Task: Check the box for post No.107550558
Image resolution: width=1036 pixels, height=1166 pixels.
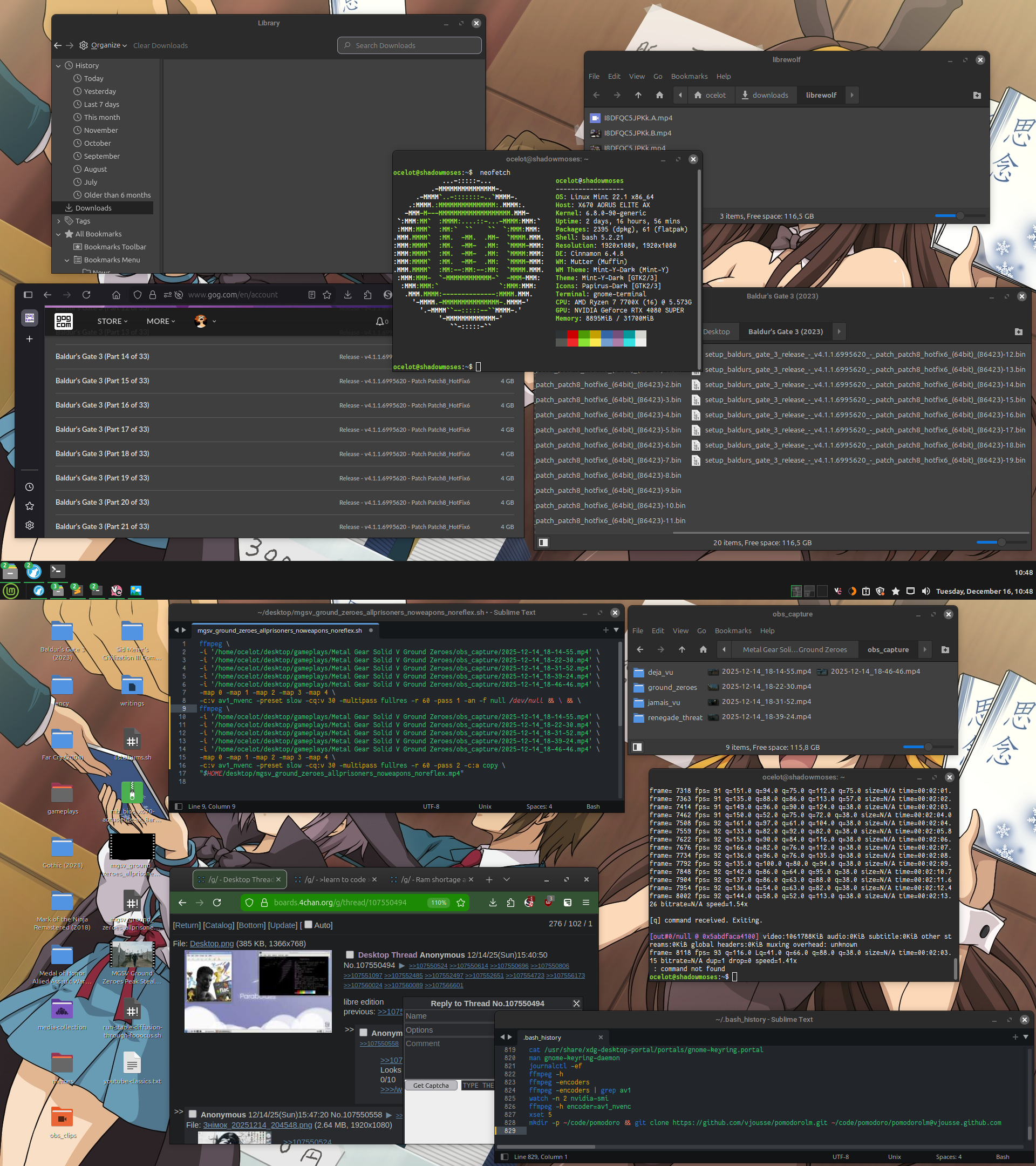Action: 193,1114
